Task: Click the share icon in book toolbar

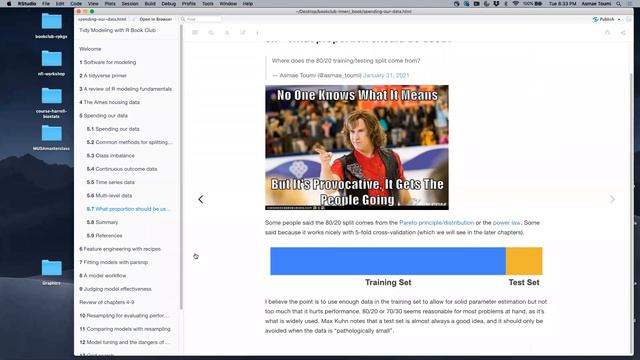Action: point(623,33)
